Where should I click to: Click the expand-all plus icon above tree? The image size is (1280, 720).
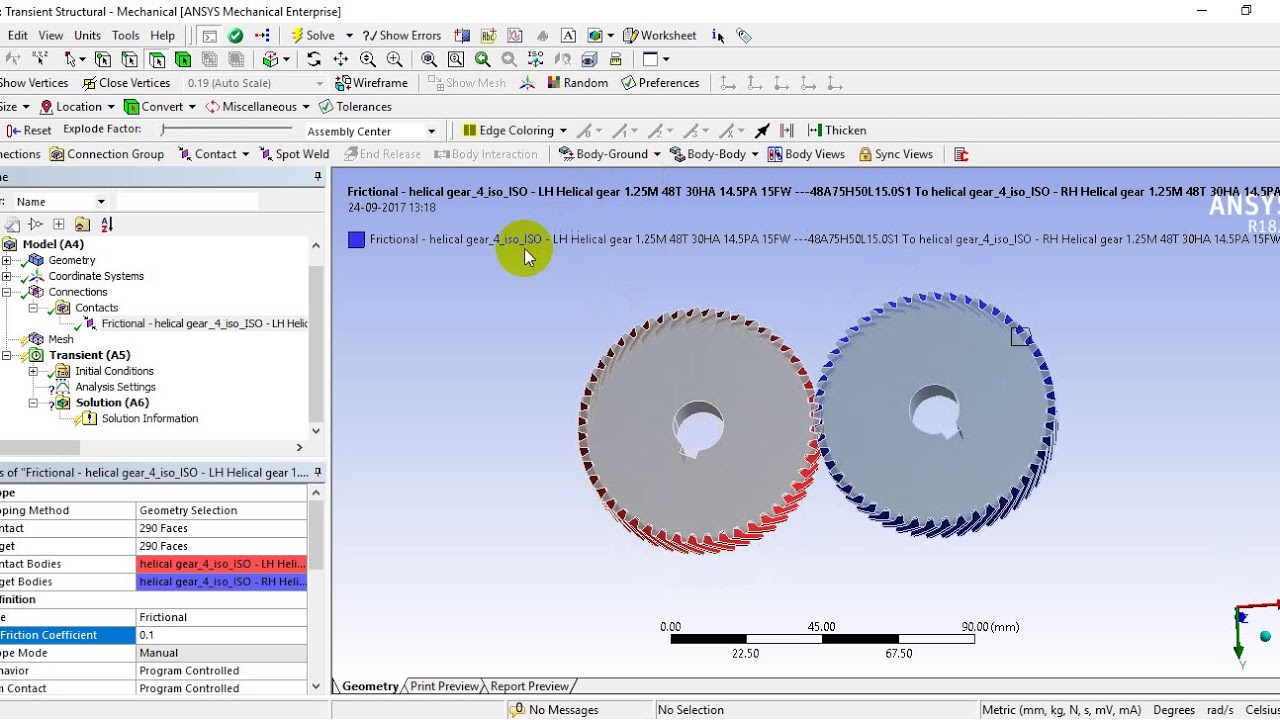59,224
